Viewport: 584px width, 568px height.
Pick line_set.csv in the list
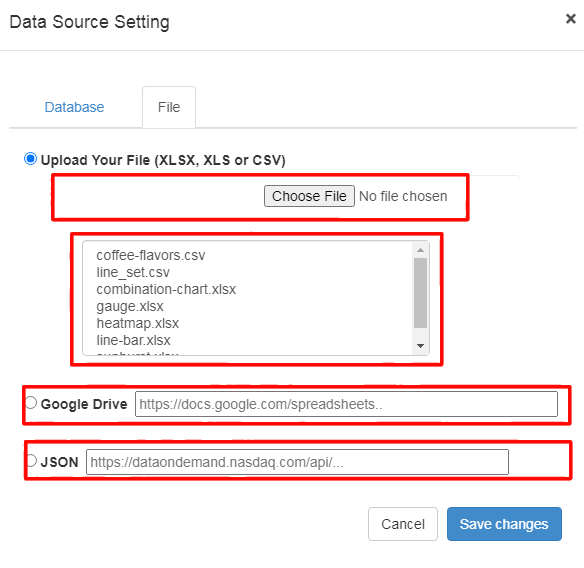point(133,272)
